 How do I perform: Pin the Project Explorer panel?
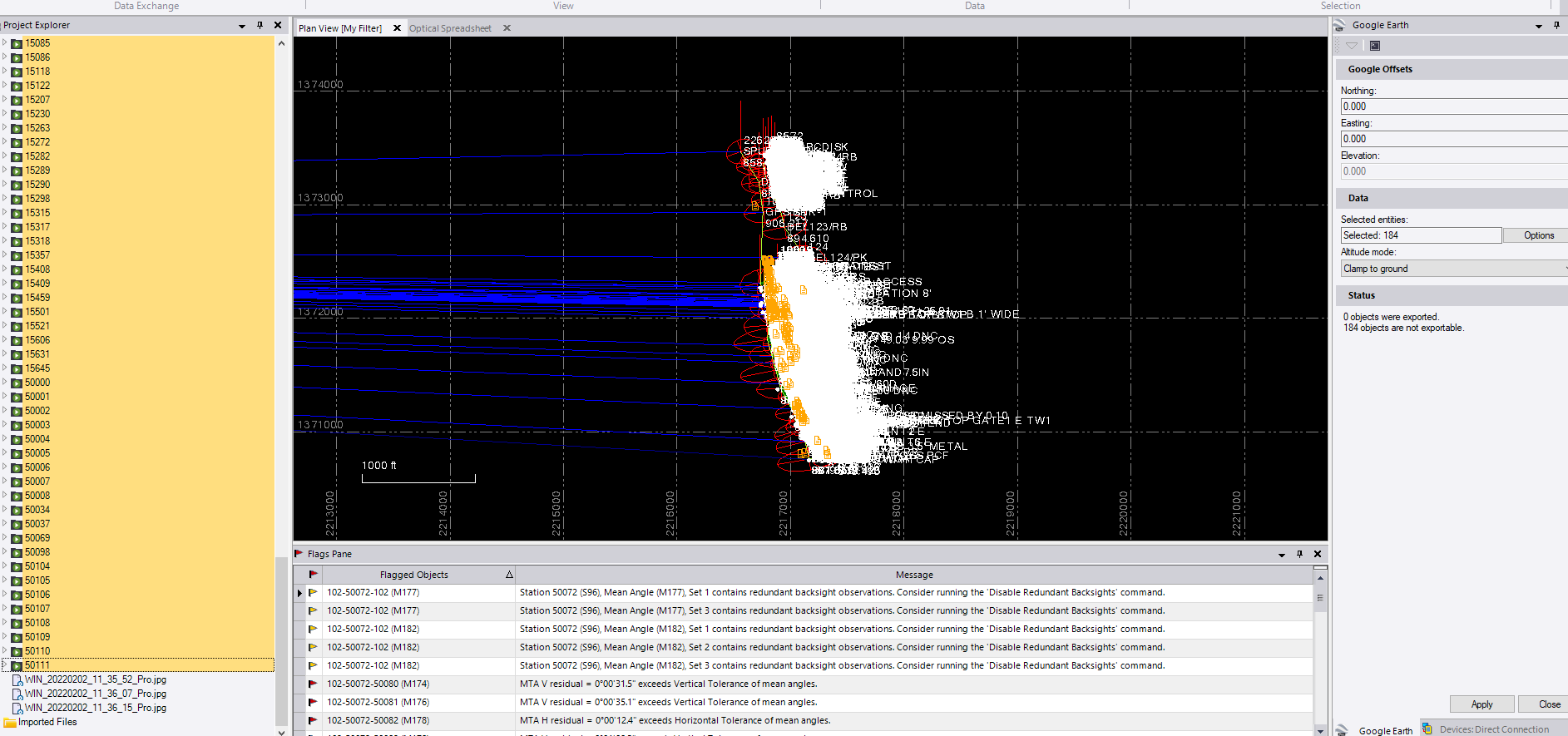pos(260,26)
